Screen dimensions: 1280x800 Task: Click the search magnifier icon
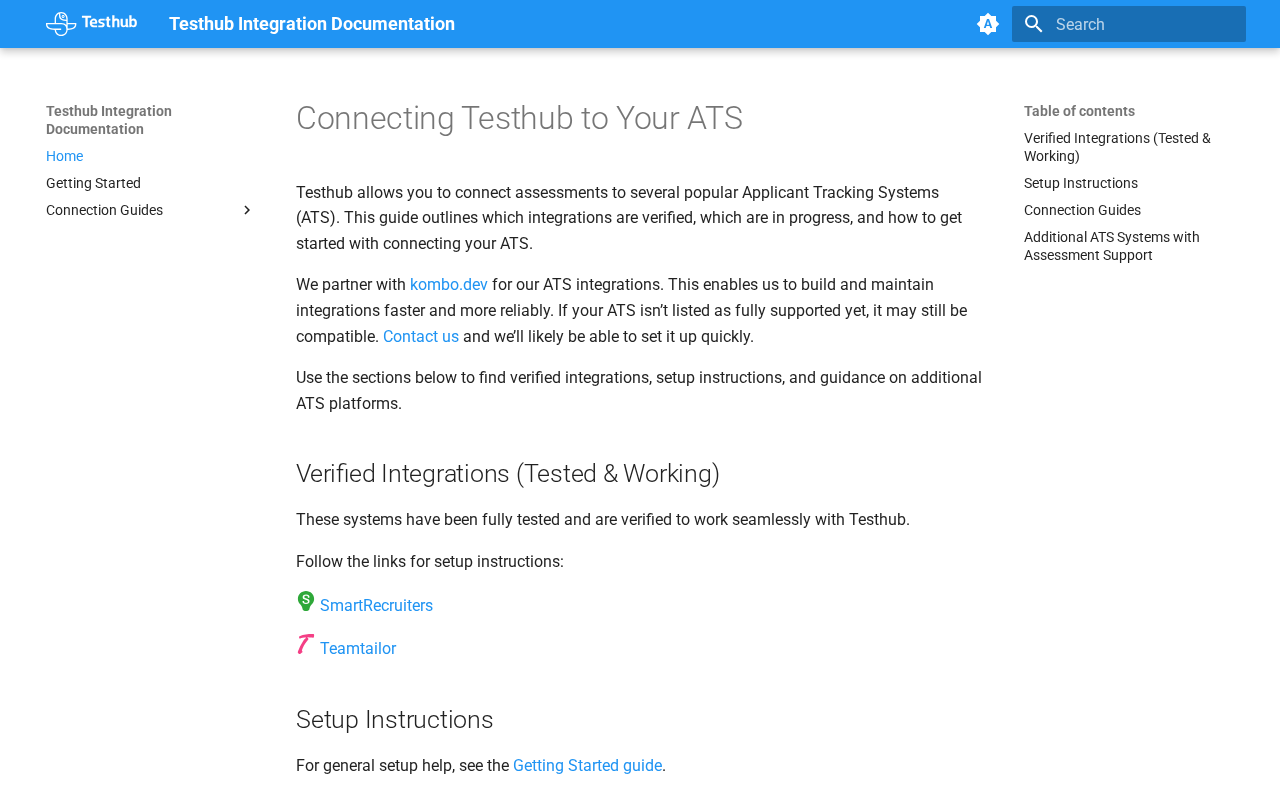click(x=1034, y=24)
